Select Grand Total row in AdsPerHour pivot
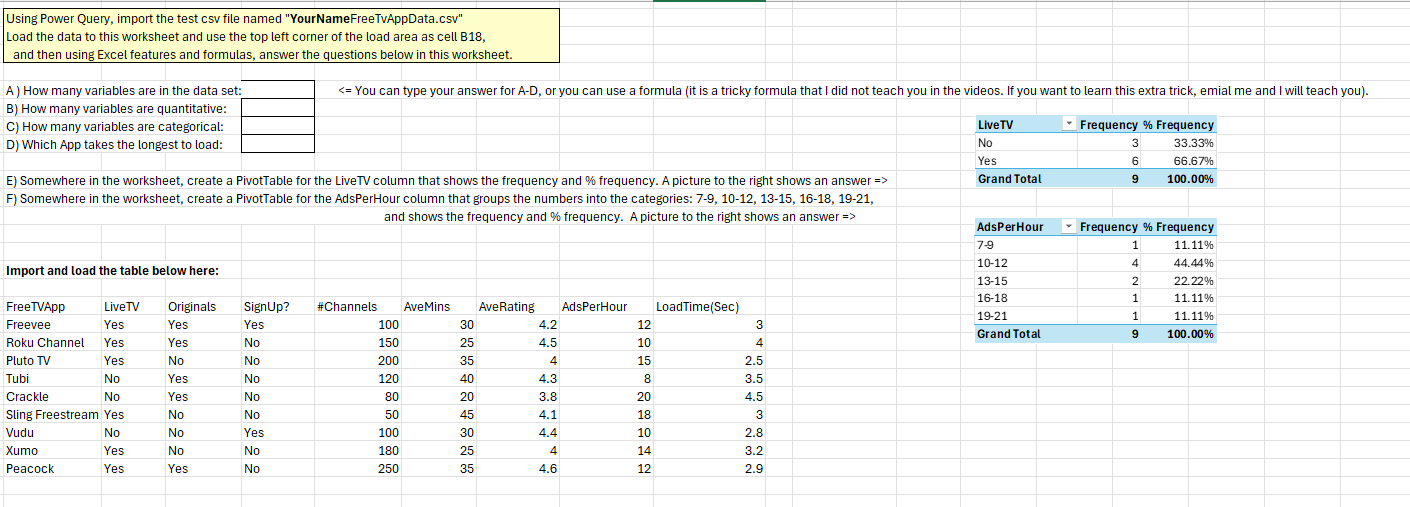The image size is (1410, 507). coord(1095,334)
